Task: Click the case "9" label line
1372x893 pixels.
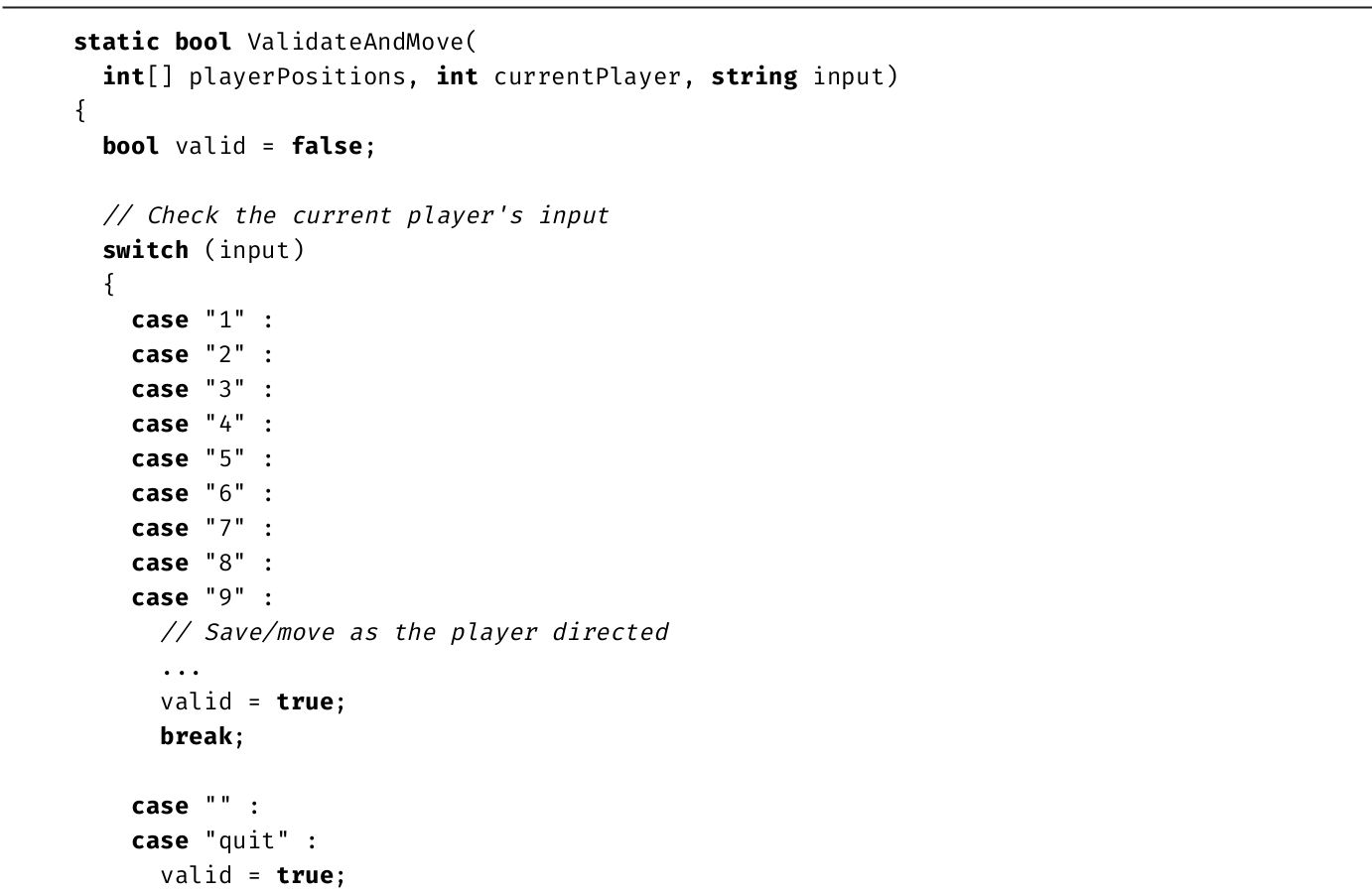Action: pos(202,597)
